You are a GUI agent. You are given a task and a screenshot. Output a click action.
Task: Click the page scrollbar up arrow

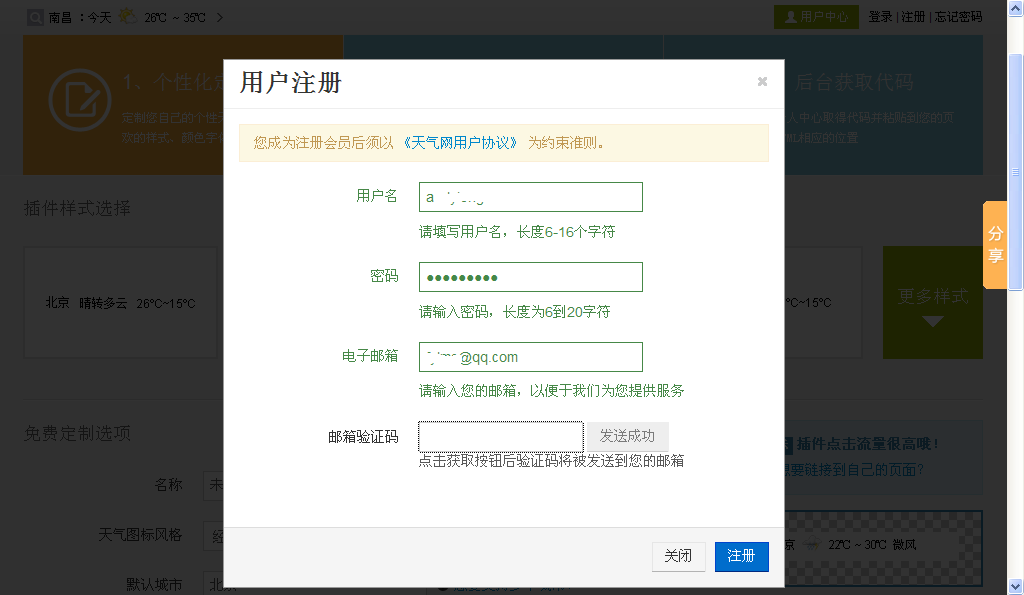1016,8
